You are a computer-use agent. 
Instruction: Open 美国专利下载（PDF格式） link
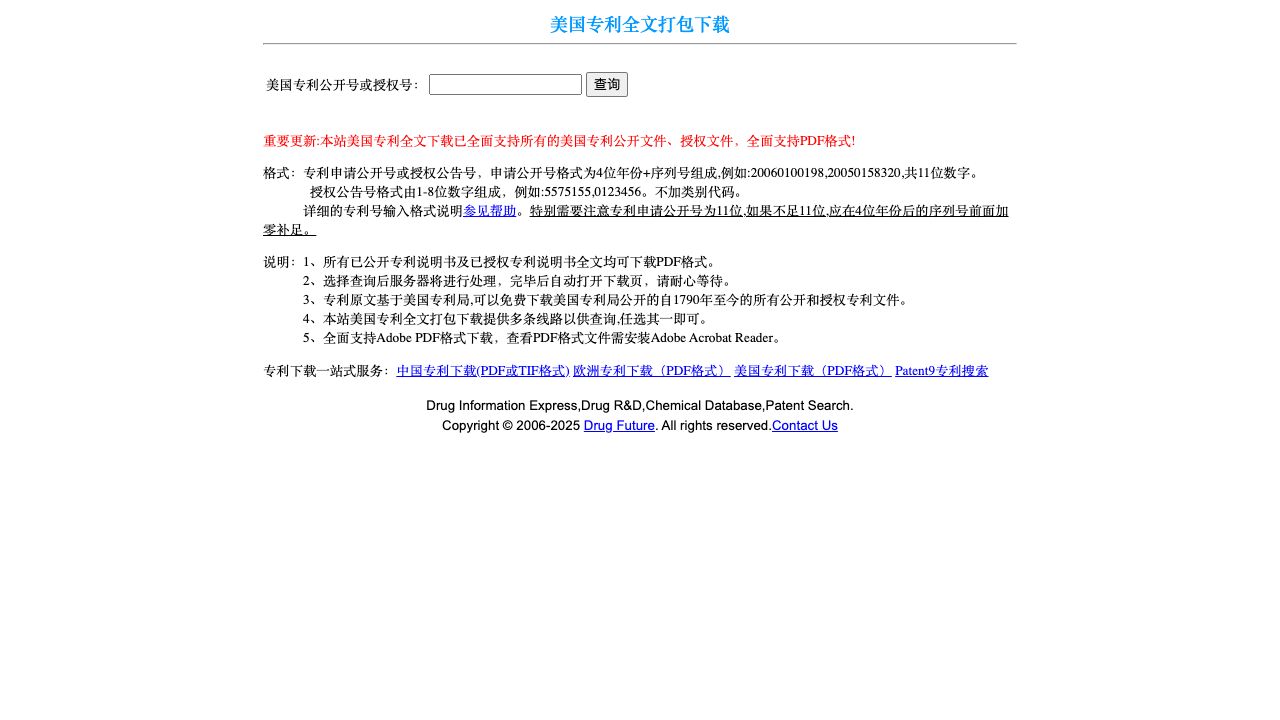point(812,371)
